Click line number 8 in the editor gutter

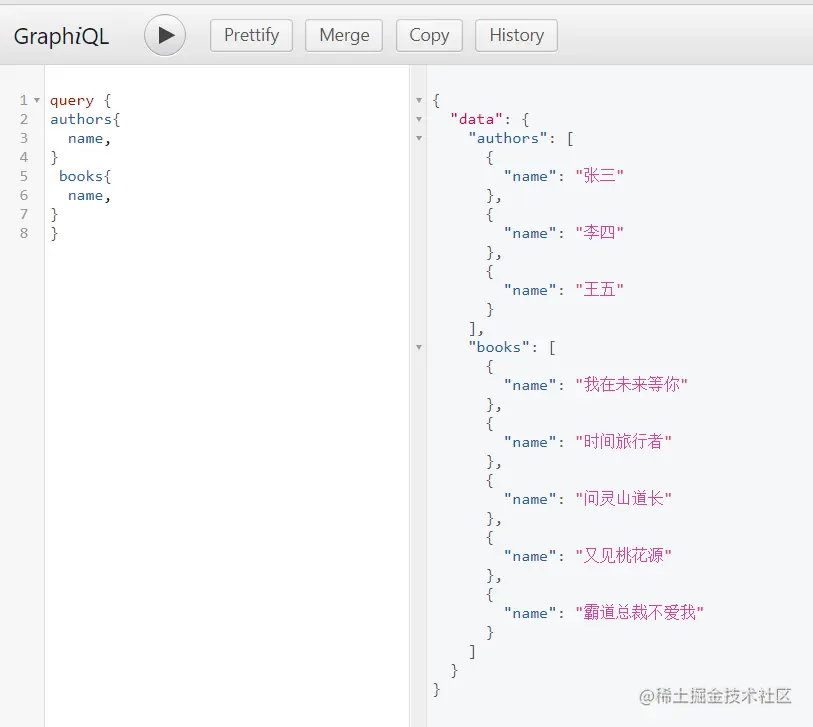[24, 233]
